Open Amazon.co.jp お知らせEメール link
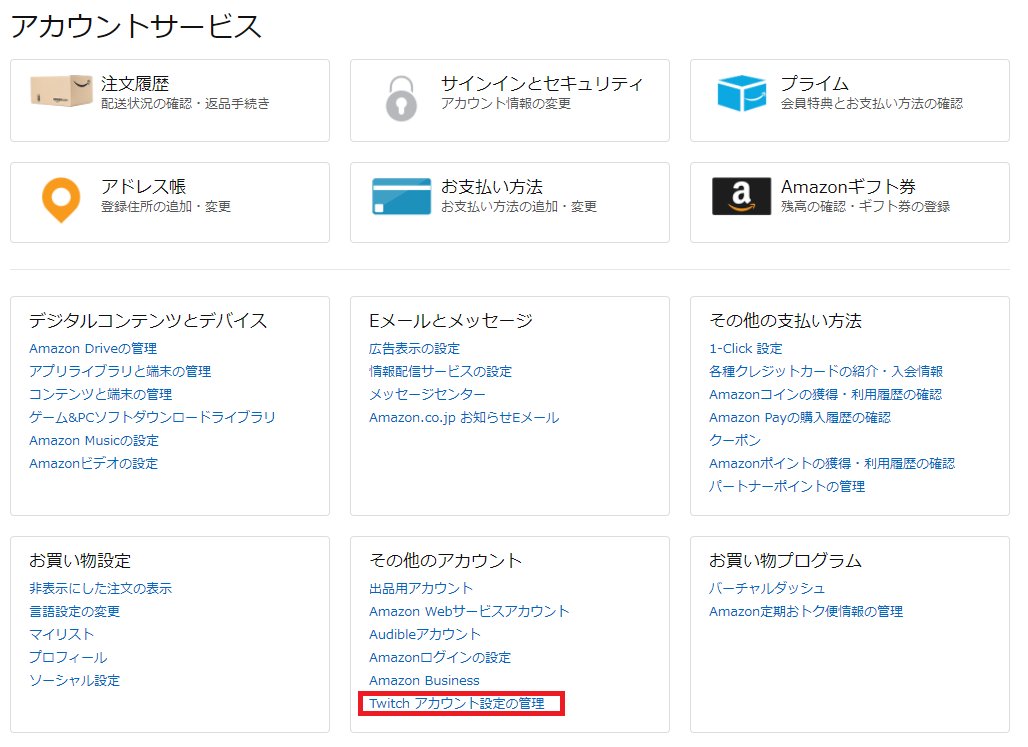Viewport: 1028px width, 747px height. 464,417
